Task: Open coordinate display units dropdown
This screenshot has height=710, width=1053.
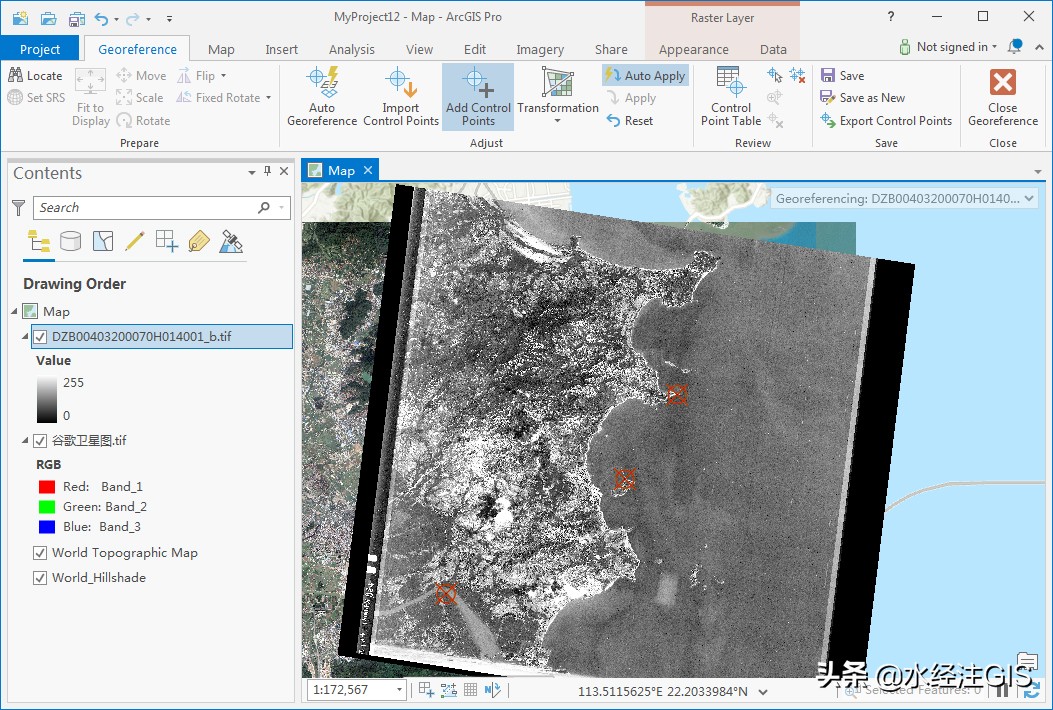Action: click(763, 691)
